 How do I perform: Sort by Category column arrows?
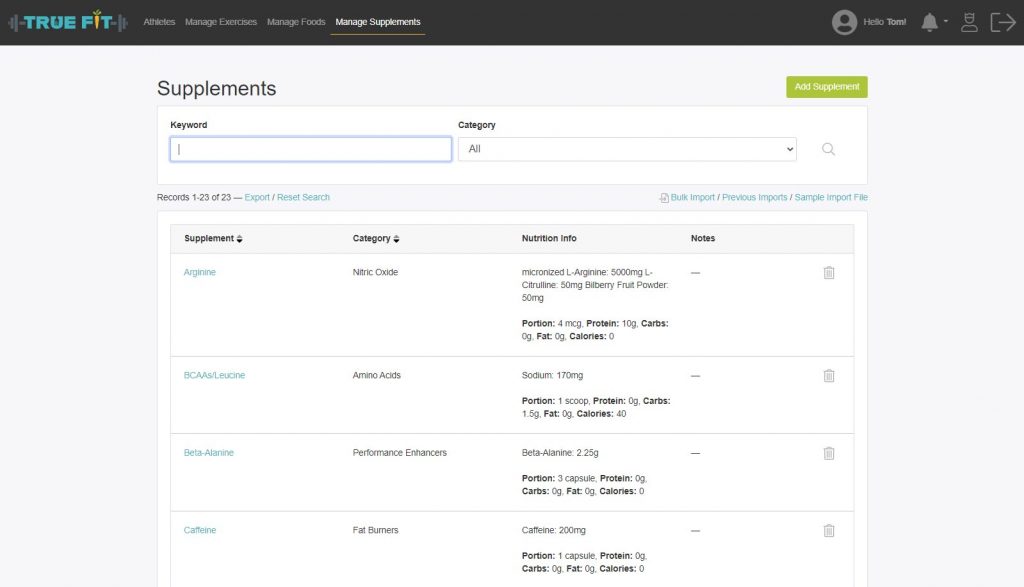tap(396, 239)
